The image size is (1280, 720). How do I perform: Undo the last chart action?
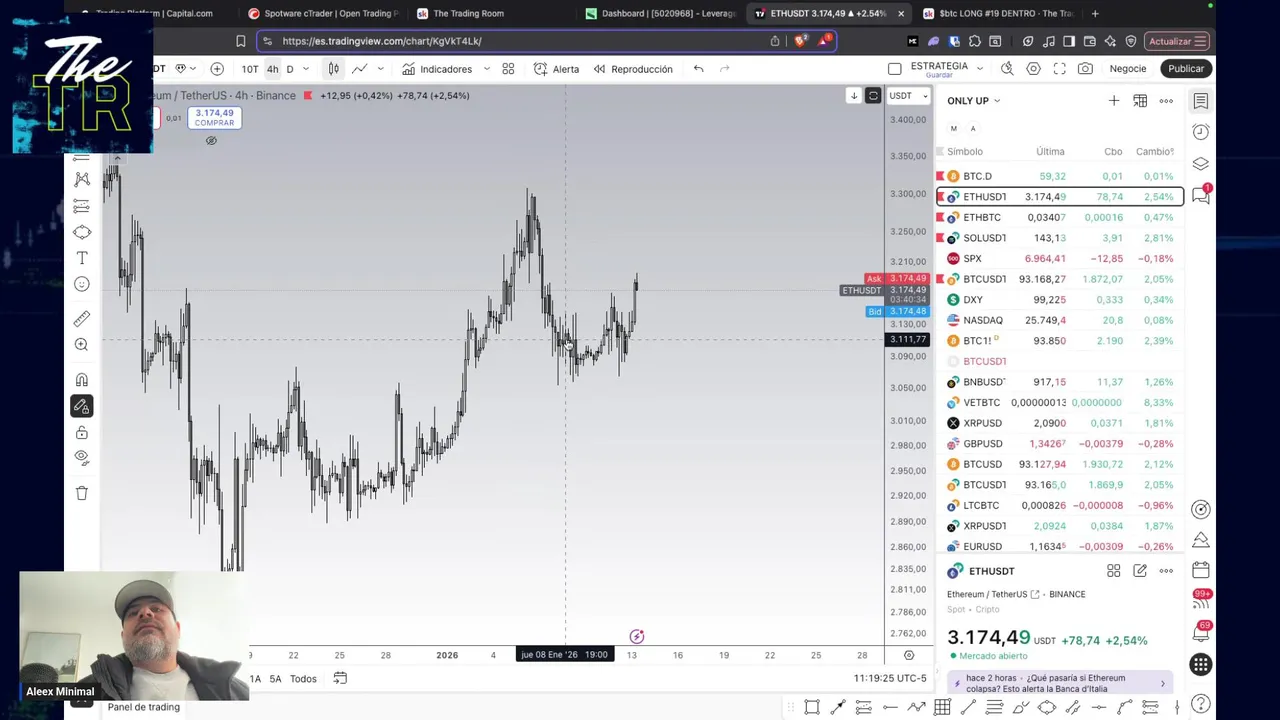tap(699, 69)
